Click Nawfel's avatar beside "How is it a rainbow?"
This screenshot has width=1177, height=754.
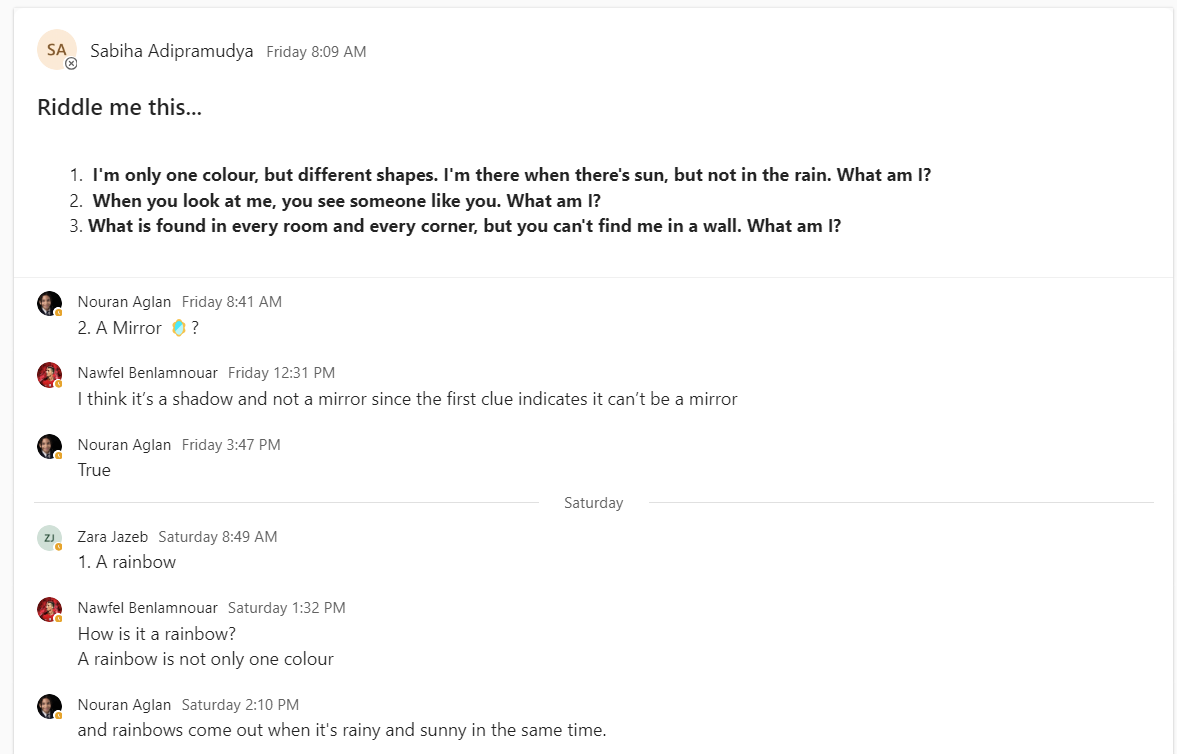coord(49,609)
